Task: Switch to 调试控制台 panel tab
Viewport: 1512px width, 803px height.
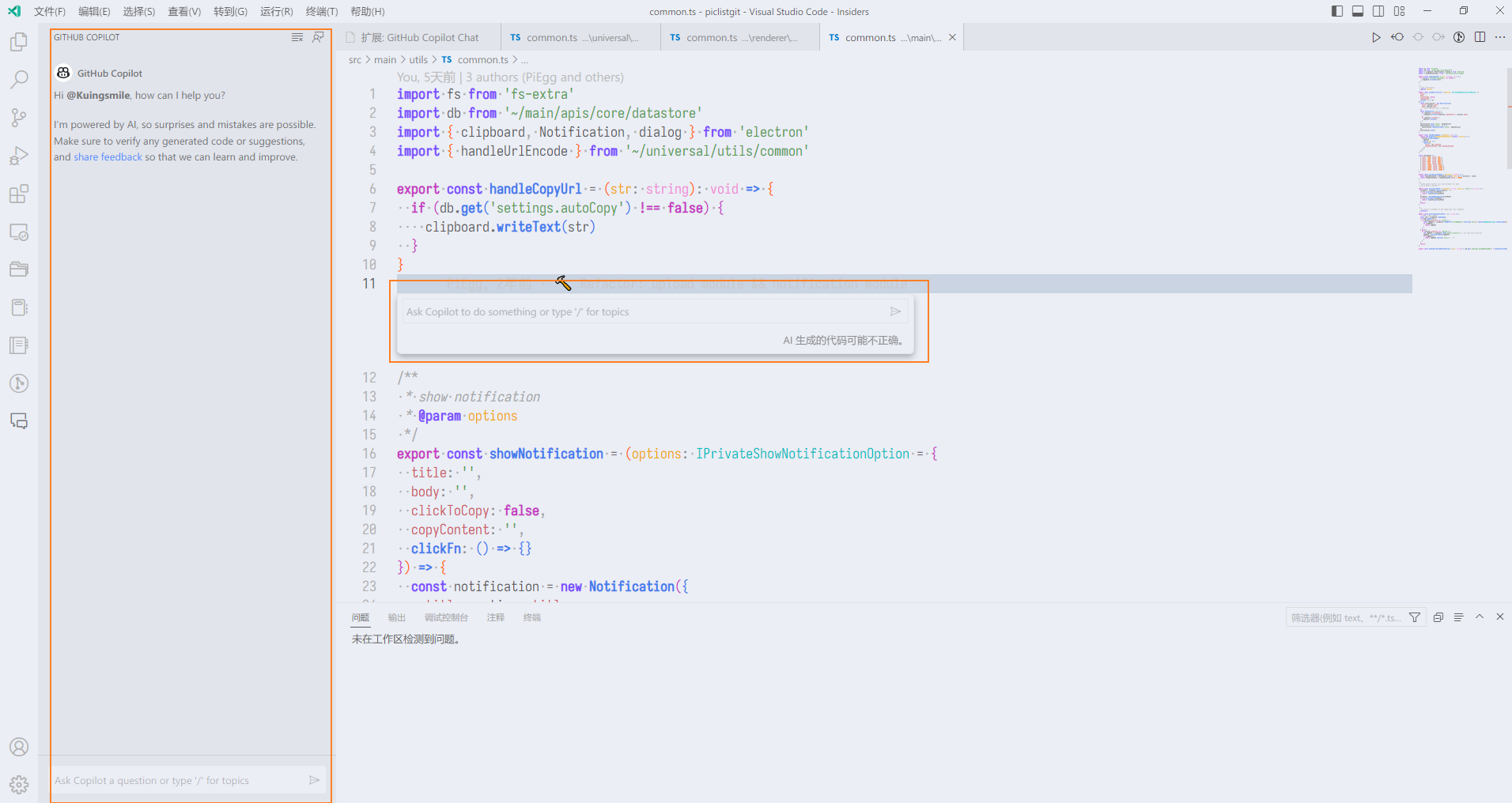Action: pyautogui.click(x=446, y=617)
